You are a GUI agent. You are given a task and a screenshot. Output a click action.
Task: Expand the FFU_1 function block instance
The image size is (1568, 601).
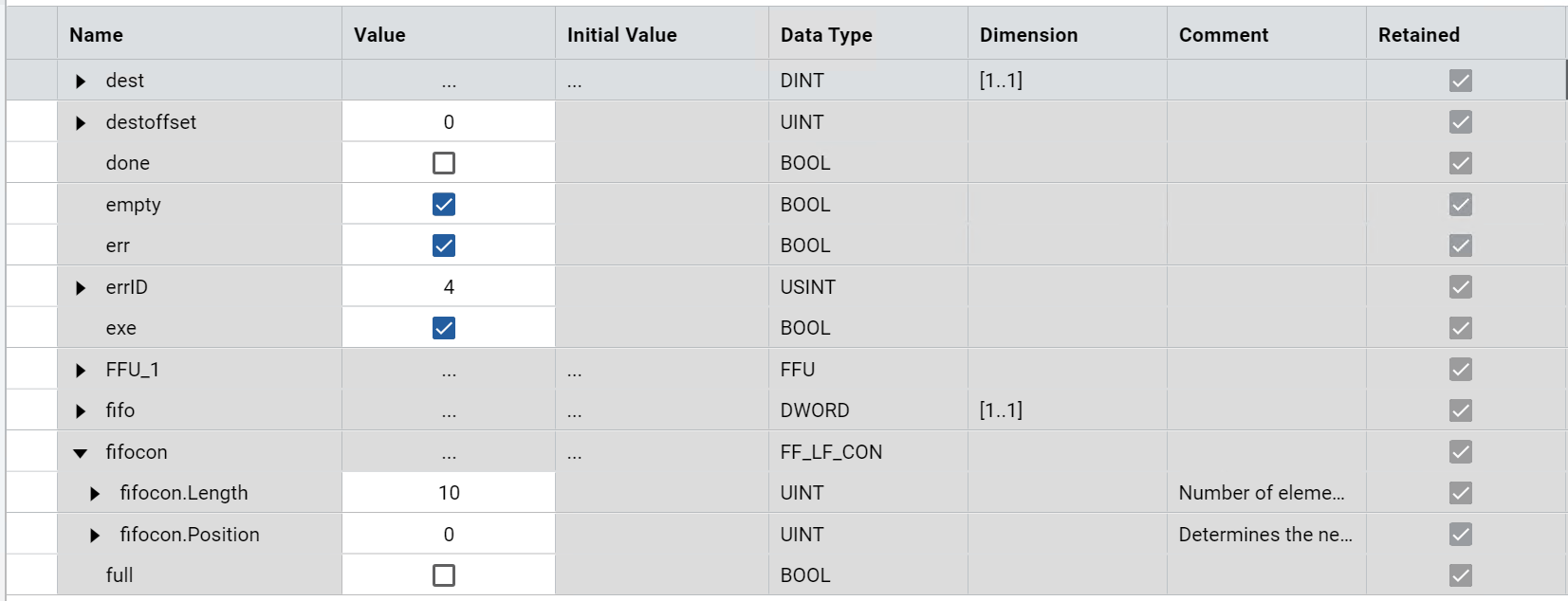pyautogui.click(x=81, y=371)
